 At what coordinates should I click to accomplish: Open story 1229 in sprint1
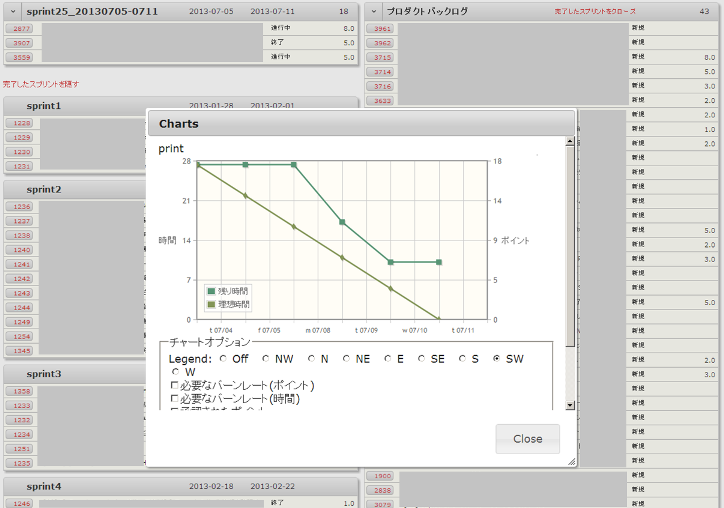pos(21,138)
